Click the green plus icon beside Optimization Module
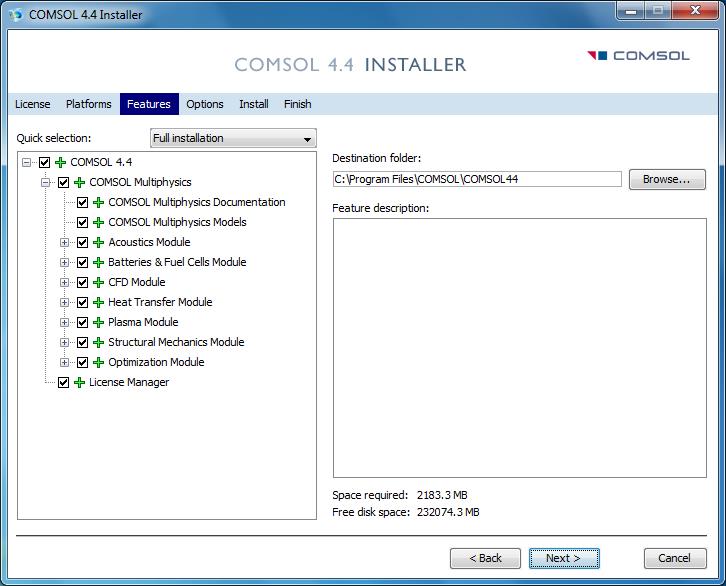This screenshot has height=586, width=726. (x=98, y=362)
